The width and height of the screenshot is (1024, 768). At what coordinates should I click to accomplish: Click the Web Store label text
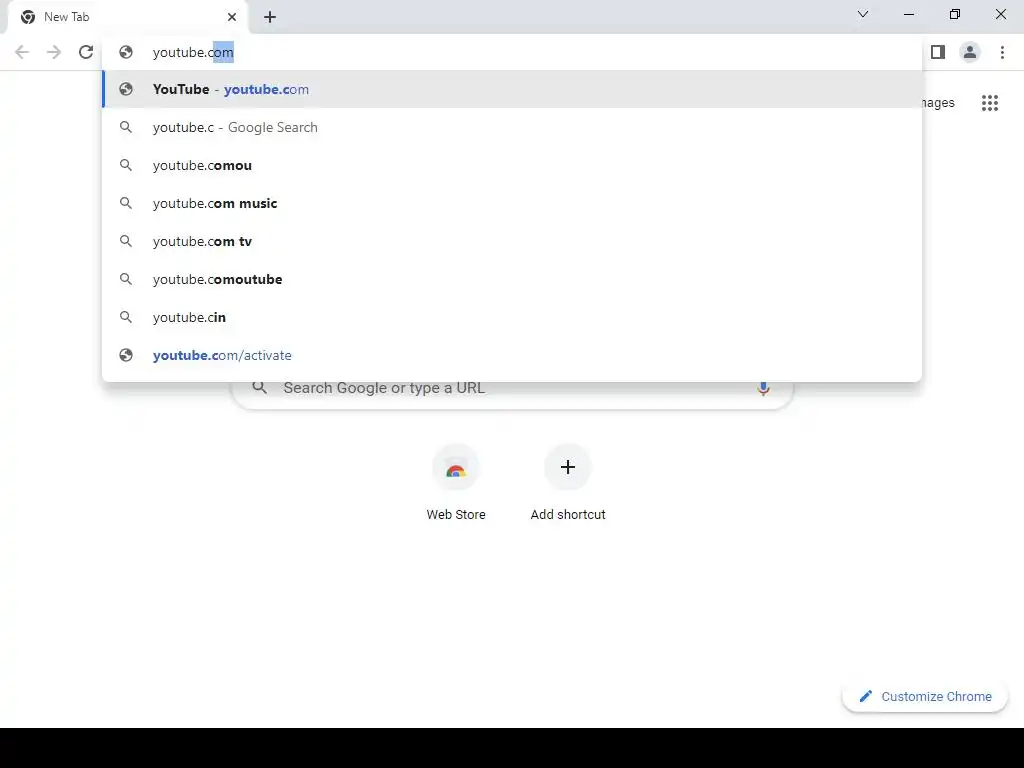pyautogui.click(x=456, y=515)
